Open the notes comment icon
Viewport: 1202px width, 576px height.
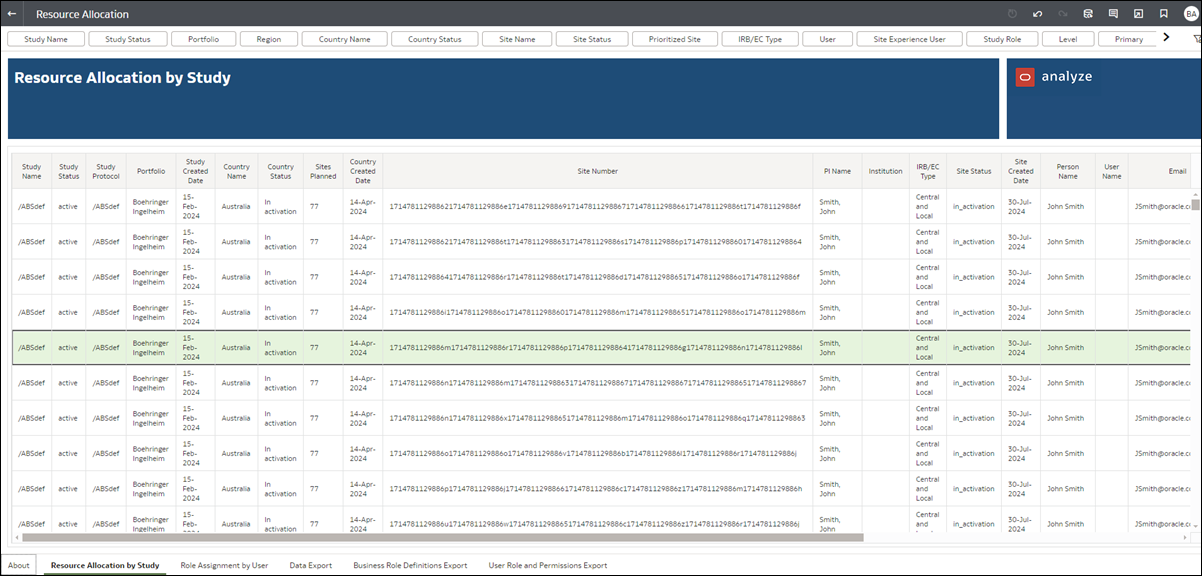1113,14
